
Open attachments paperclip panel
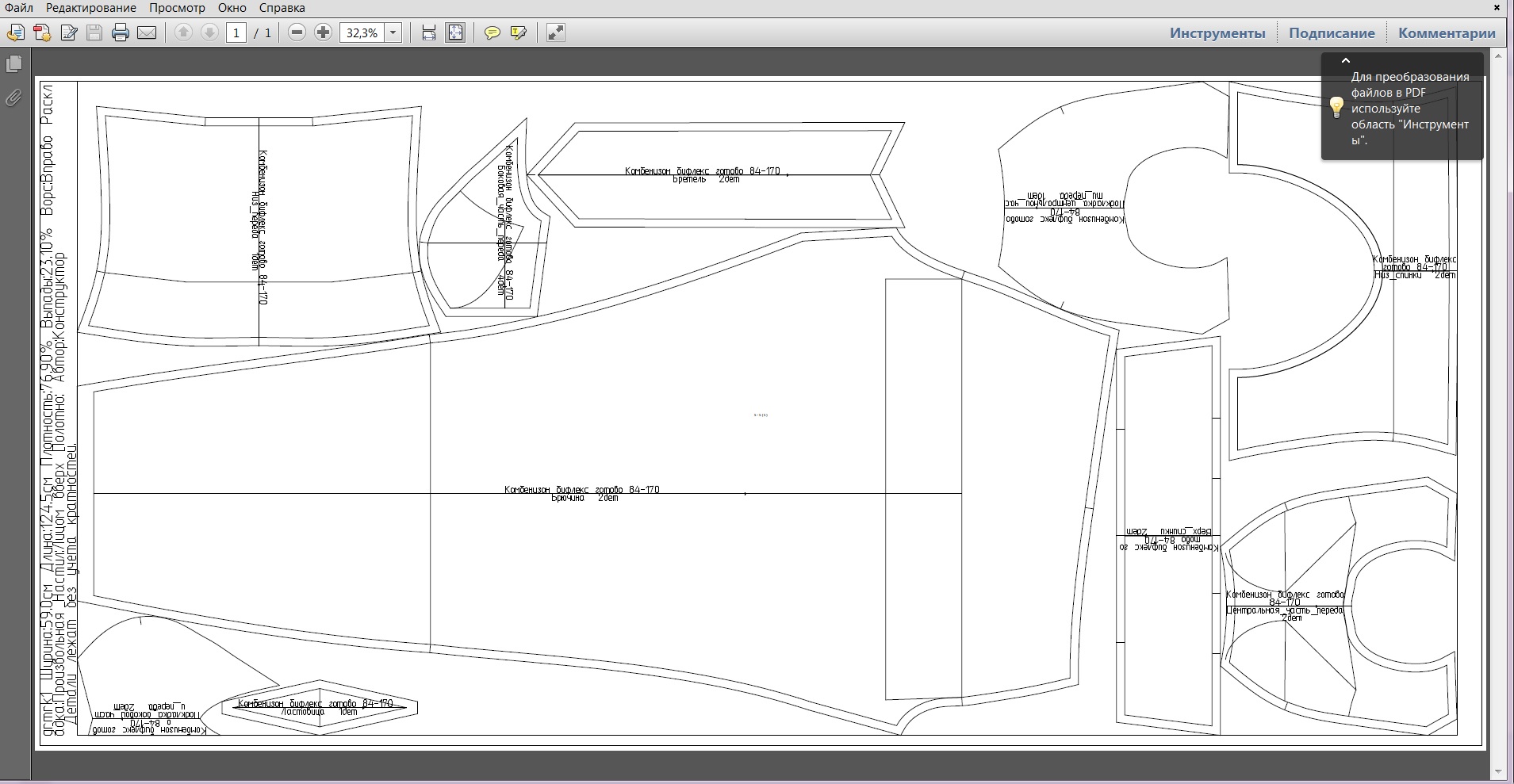click(x=13, y=98)
